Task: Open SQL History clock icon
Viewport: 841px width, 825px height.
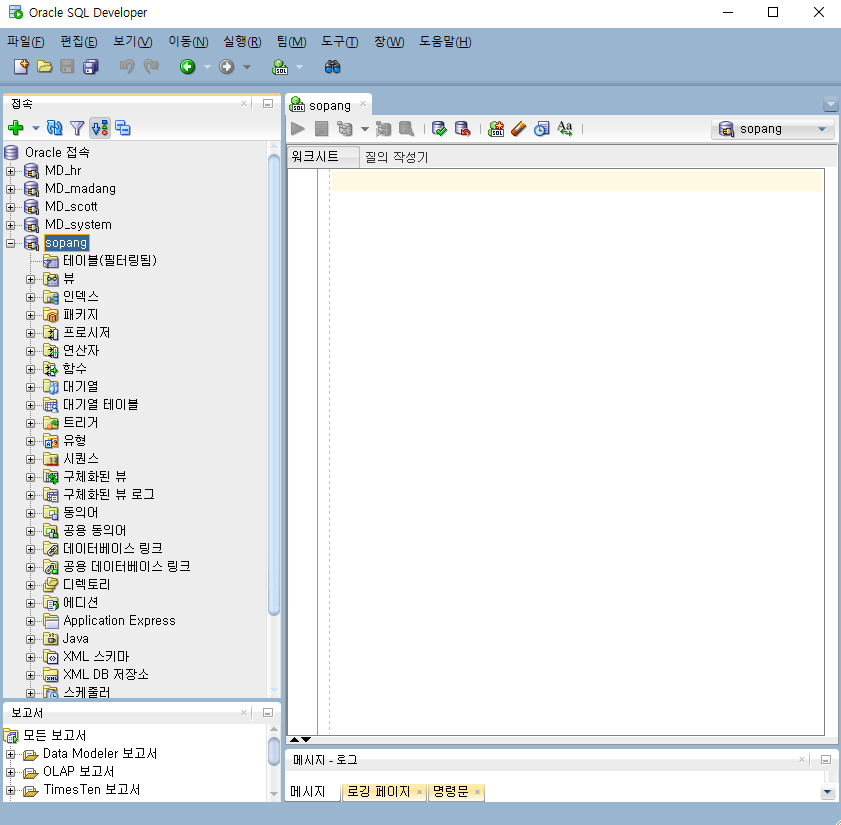Action: [x=542, y=129]
